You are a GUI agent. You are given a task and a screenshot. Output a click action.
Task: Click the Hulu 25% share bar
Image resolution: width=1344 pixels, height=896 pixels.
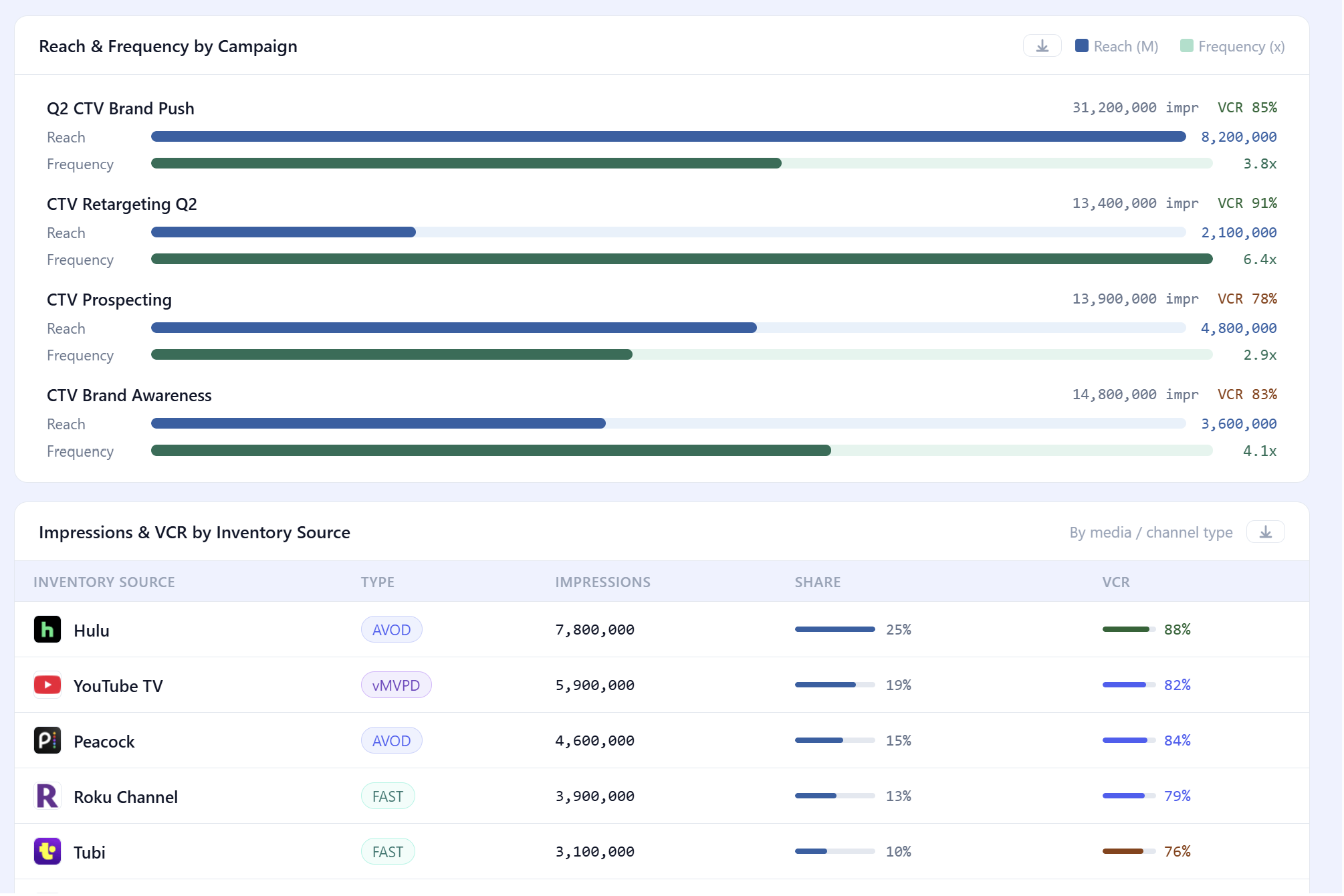[x=834, y=629]
